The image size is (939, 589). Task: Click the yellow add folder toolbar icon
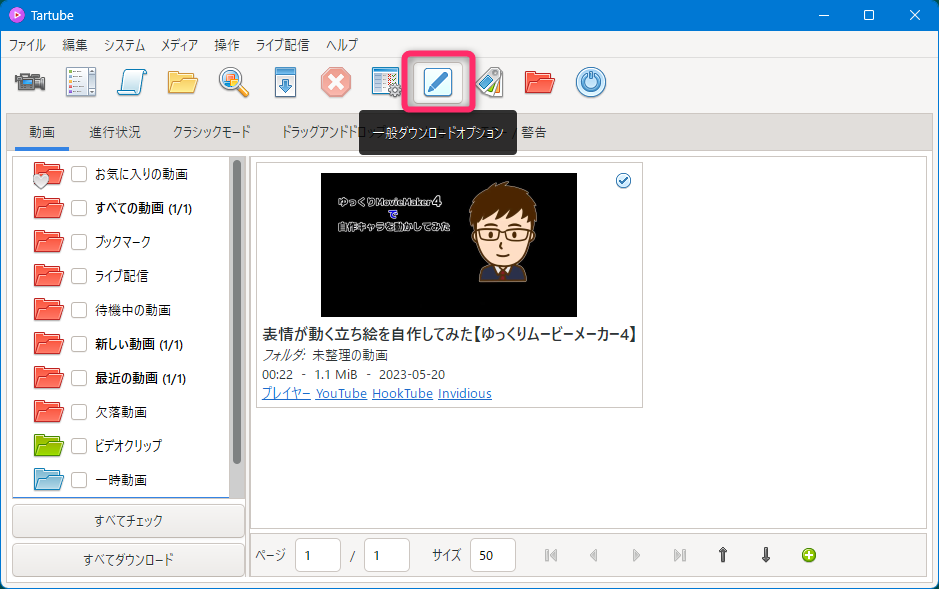click(x=183, y=82)
